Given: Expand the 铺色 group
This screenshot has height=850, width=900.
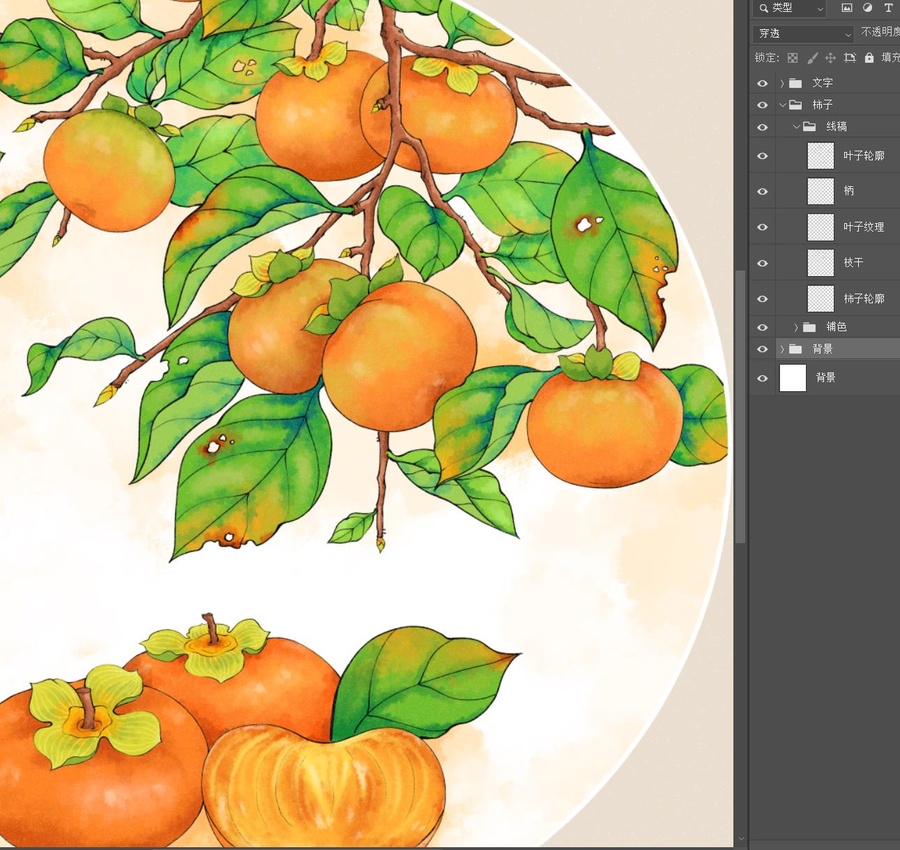Looking at the screenshot, I should pyautogui.click(x=796, y=328).
